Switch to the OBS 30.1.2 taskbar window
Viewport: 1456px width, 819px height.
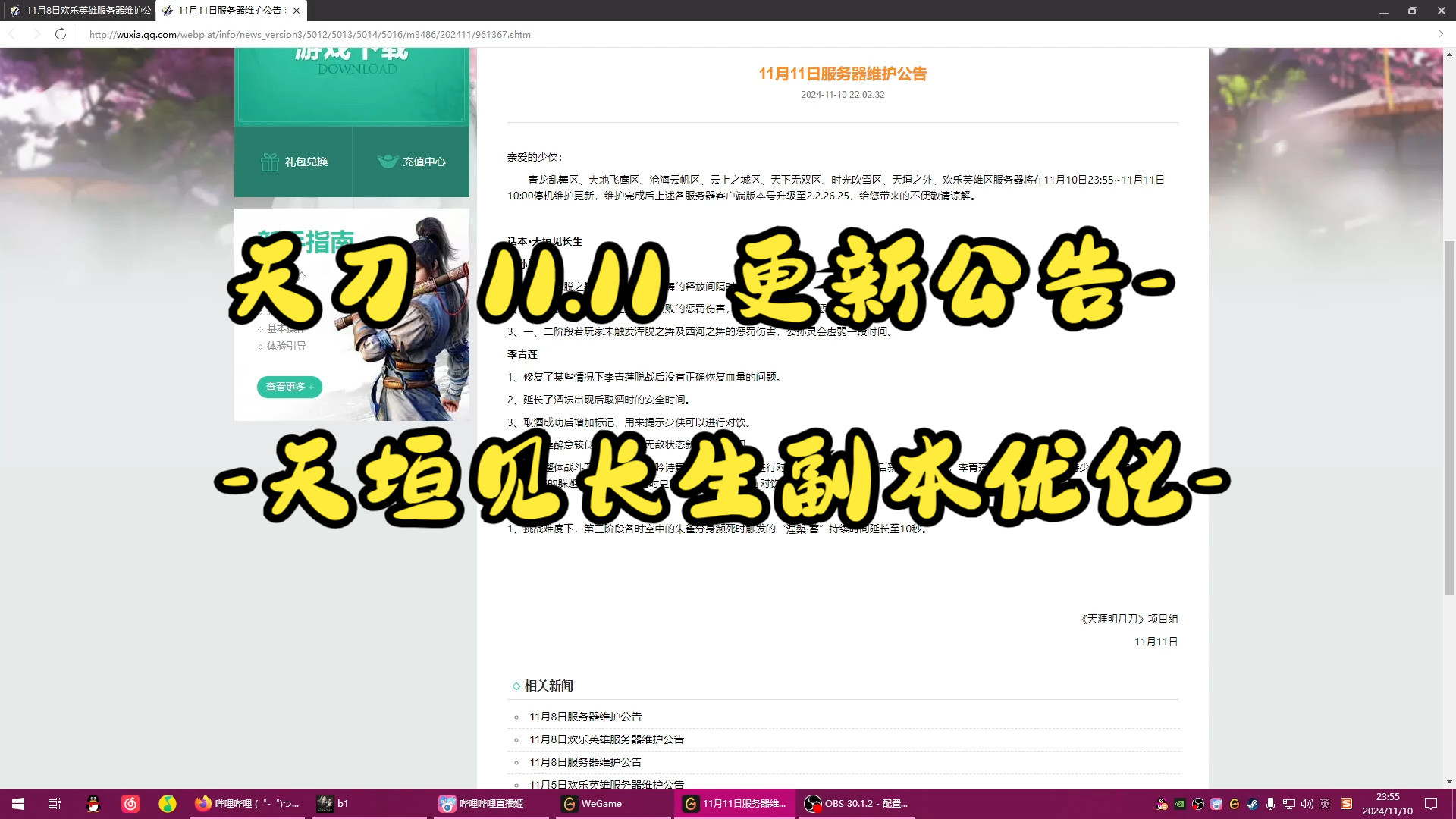coord(857,804)
